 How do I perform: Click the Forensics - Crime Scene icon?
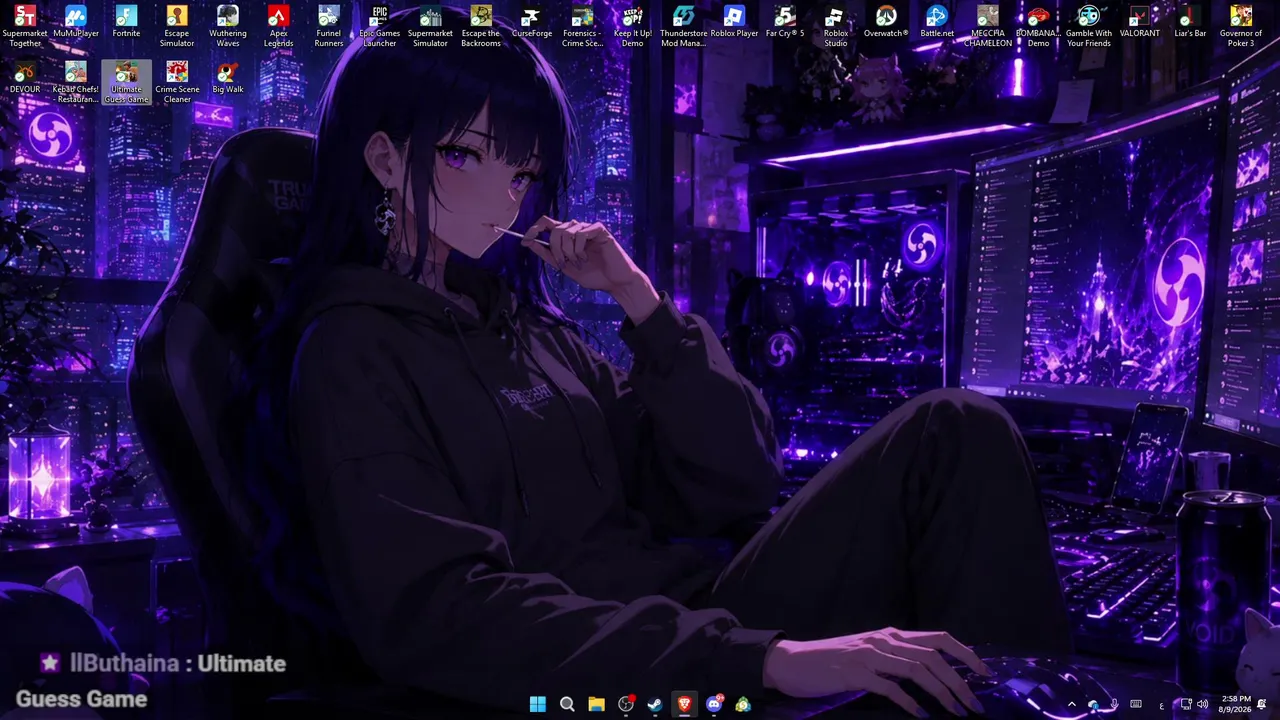click(582, 27)
